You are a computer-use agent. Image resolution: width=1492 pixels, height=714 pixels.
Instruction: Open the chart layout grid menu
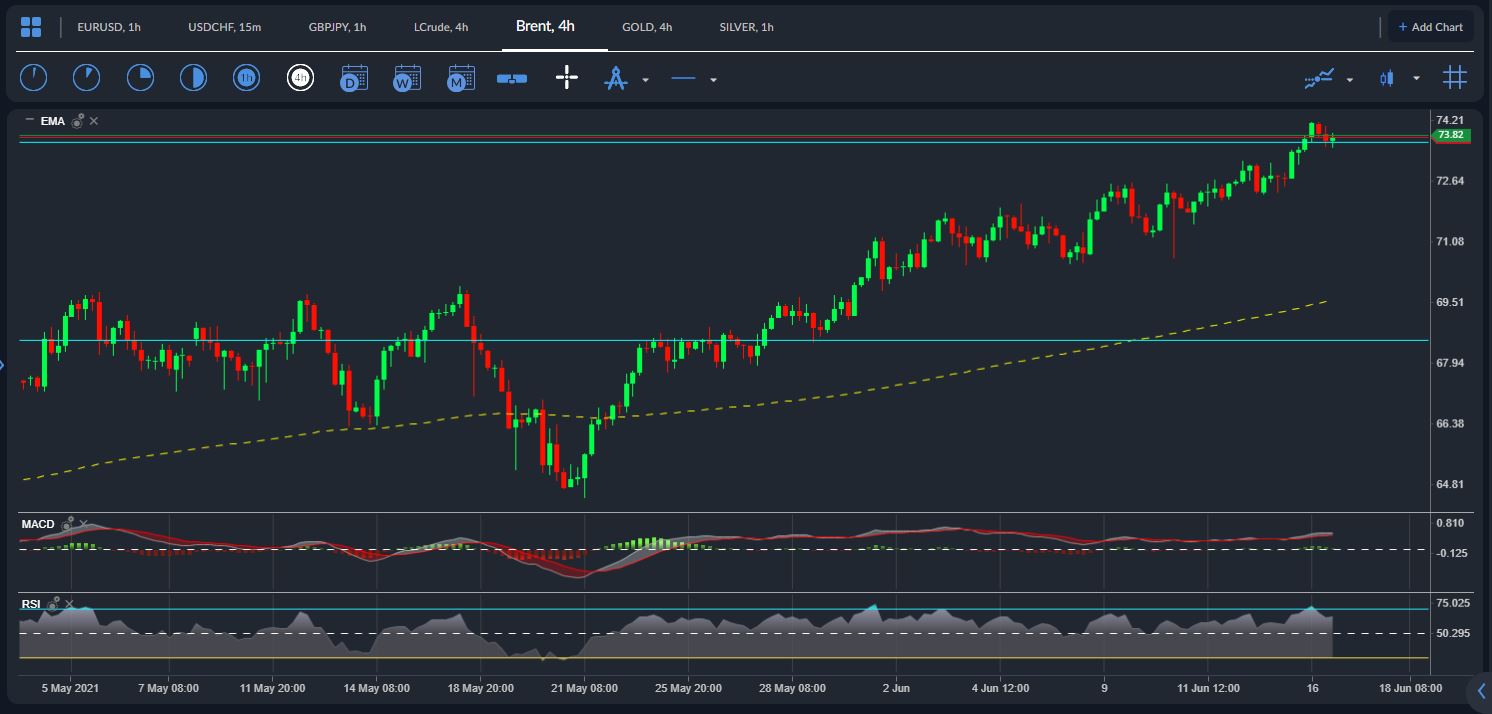[x=31, y=27]
